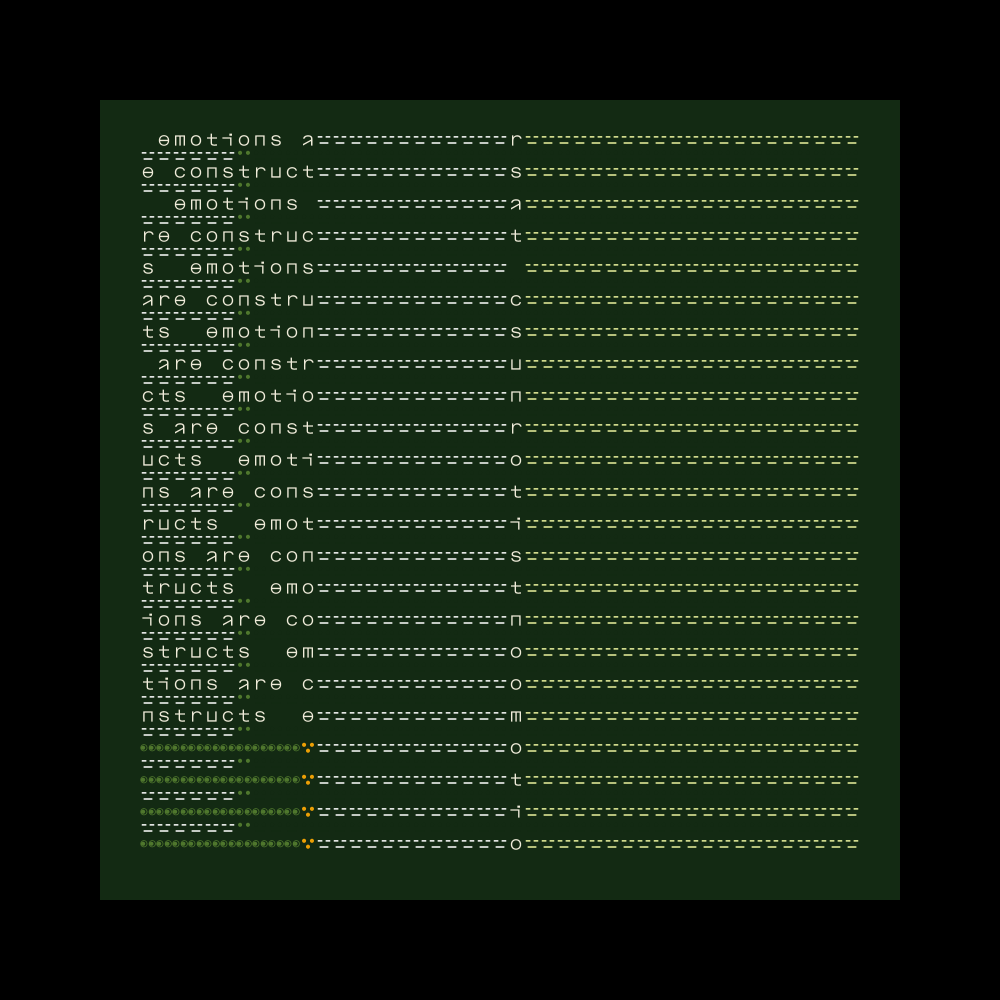This screenshot has width=1000, height=1000.
Task: Click the 'cts emotio' text line
Action: [228, 396]
